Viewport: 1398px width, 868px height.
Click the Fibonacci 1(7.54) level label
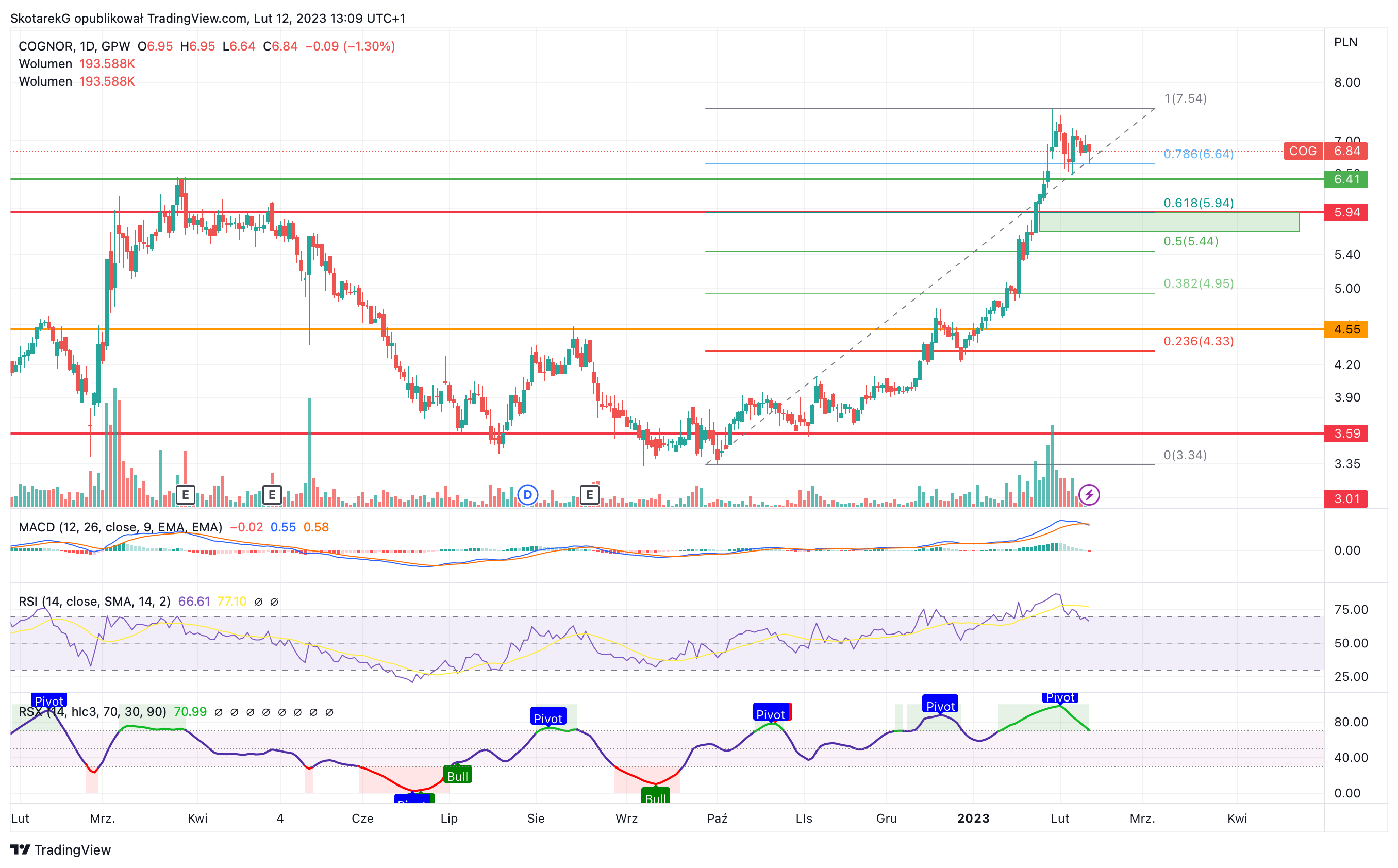[1186, 98]
